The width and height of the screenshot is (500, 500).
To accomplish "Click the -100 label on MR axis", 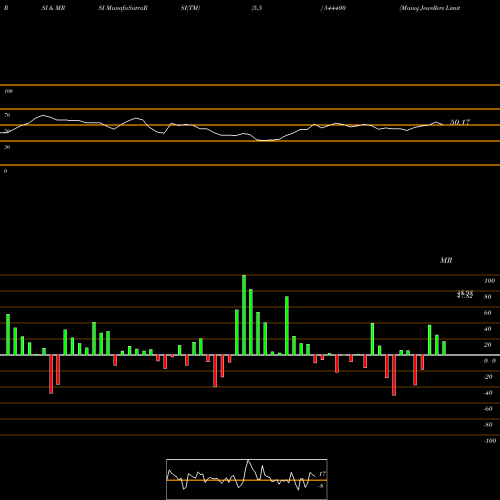I will [x=490, y=441].
